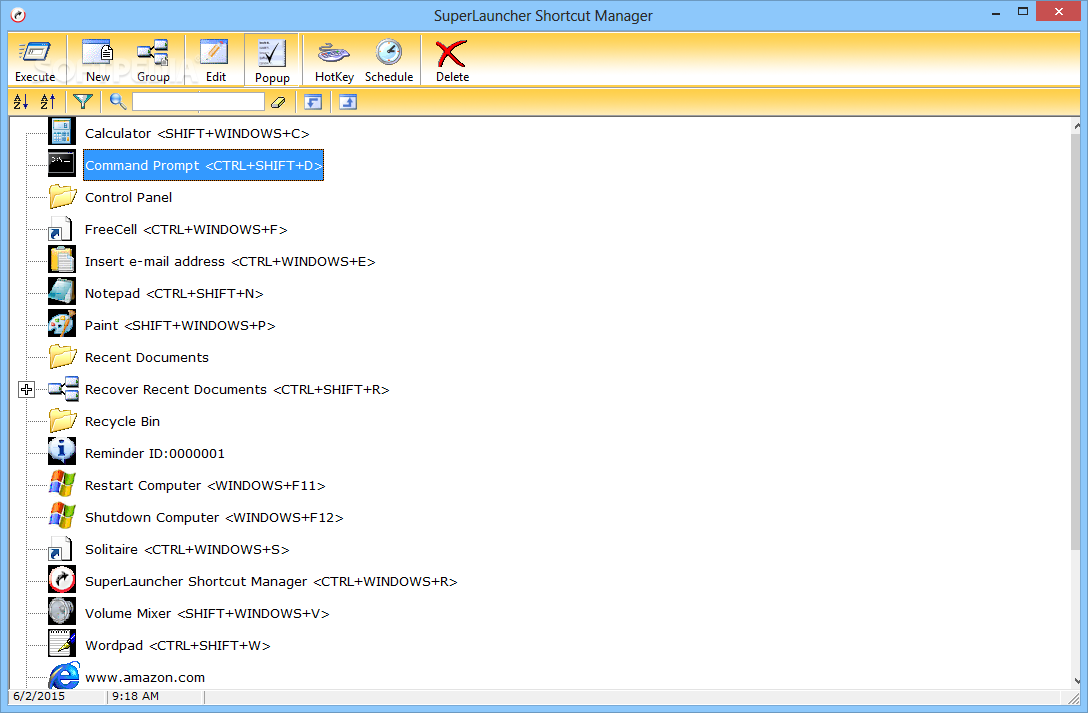Select the Restart Computer <WINDOWS+F11> entry

tap(205, 486)
